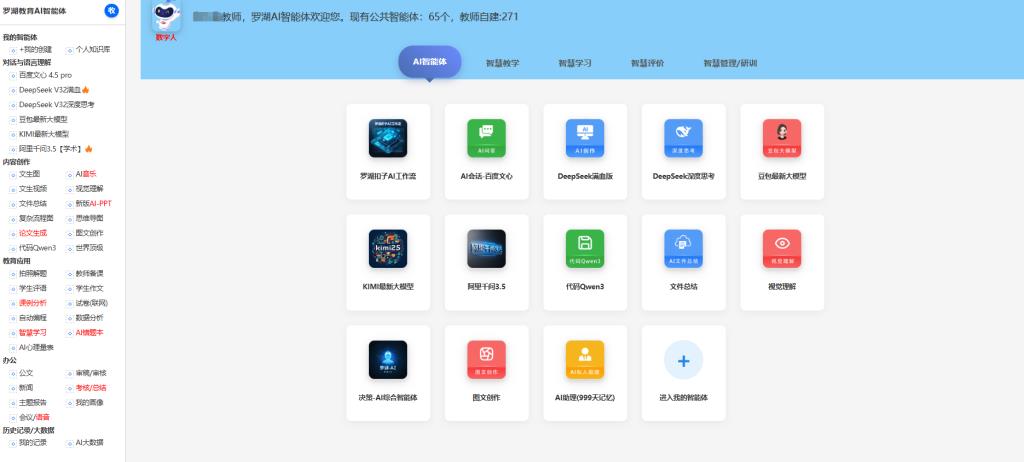
Task: Click the icon beside +我的创建
Action: pos(13,50)
